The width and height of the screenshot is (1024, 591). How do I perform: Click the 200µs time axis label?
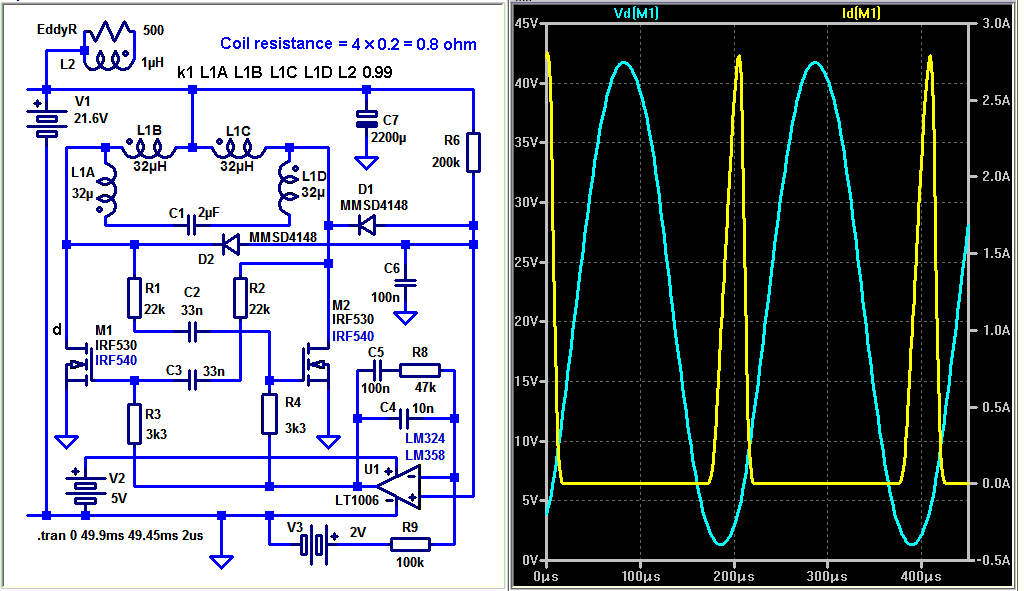(x=734, y=577)
